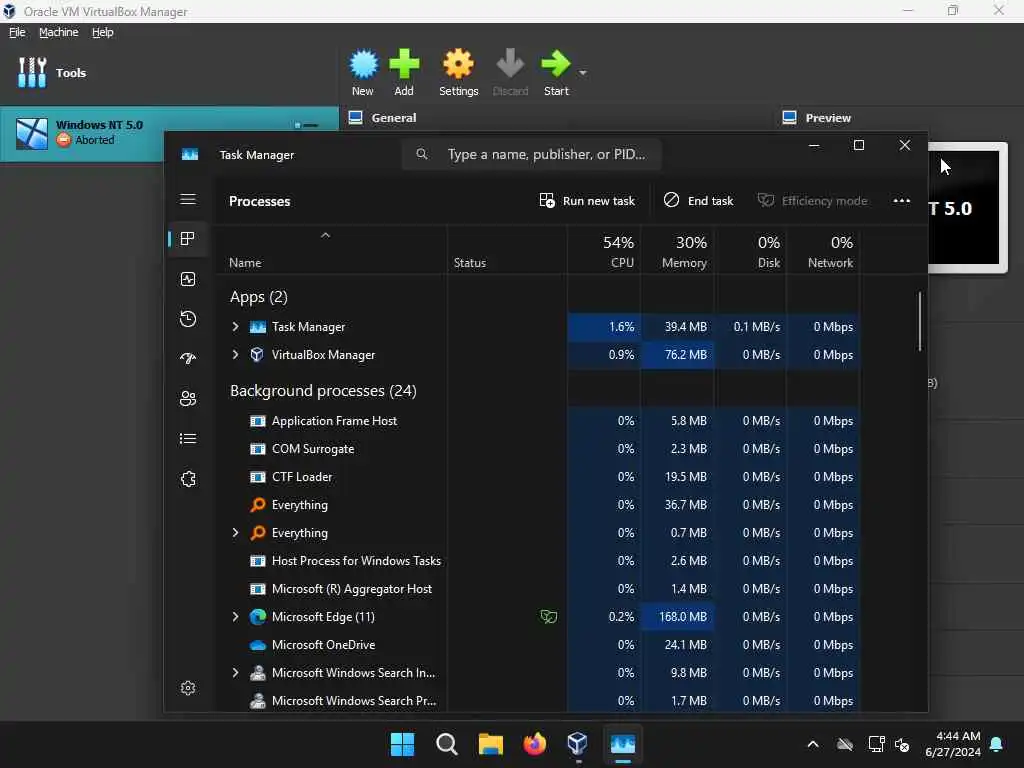Click the Task Manager process list scrollbar
Viewport: 1024px width, 768px height.
920,321
